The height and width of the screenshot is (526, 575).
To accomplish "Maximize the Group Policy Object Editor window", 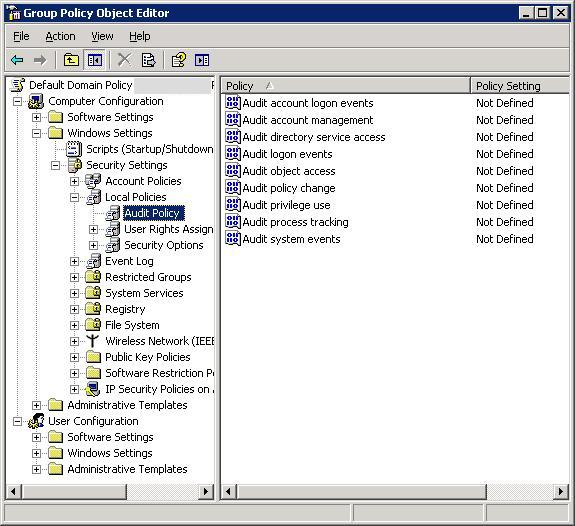I will (x=542, y=13).
